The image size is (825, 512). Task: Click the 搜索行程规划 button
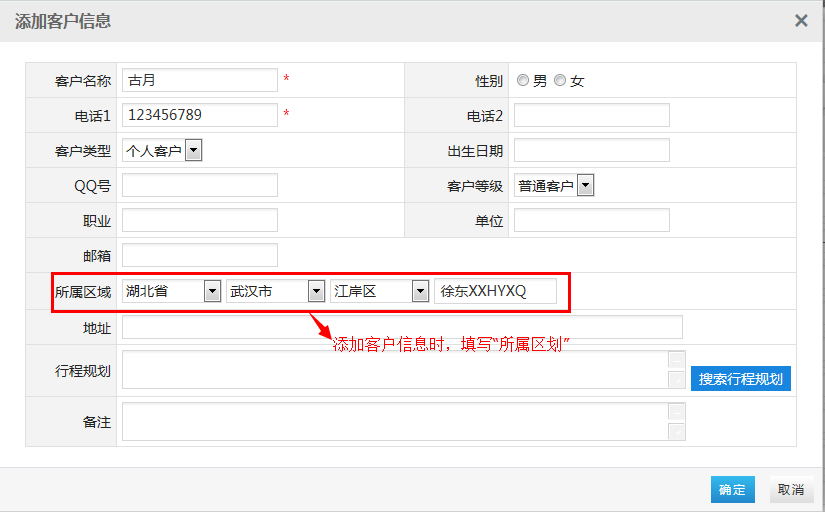pyautogui.click(x=740, y=379)
